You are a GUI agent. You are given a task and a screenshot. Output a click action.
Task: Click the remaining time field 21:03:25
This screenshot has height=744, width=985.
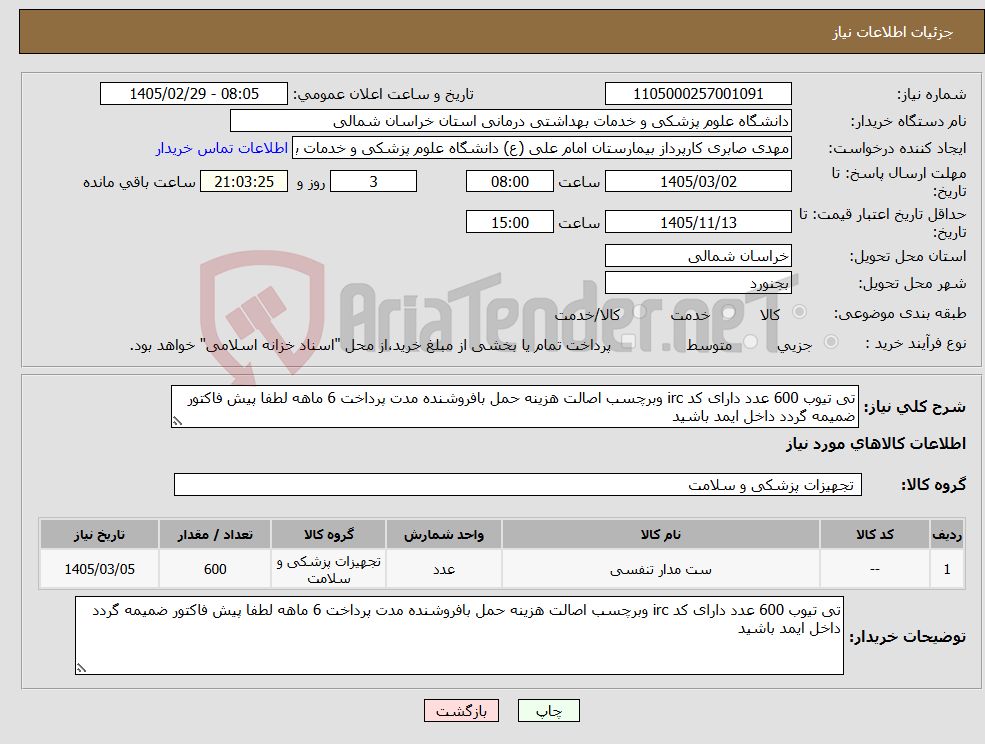point(244,182)
